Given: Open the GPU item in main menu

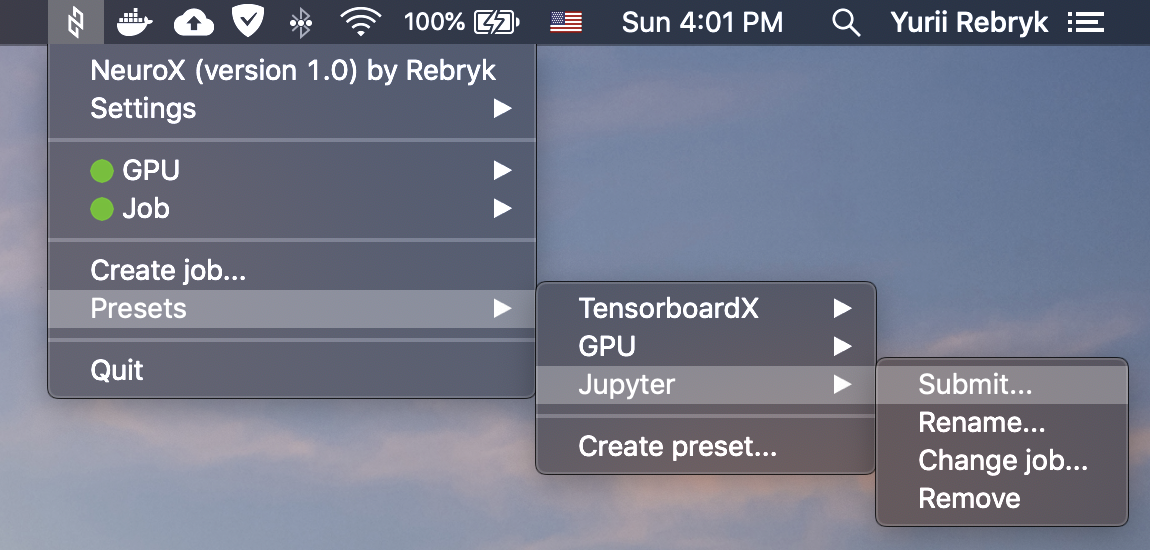Looking at the screenshot, I should click(292, 171).
